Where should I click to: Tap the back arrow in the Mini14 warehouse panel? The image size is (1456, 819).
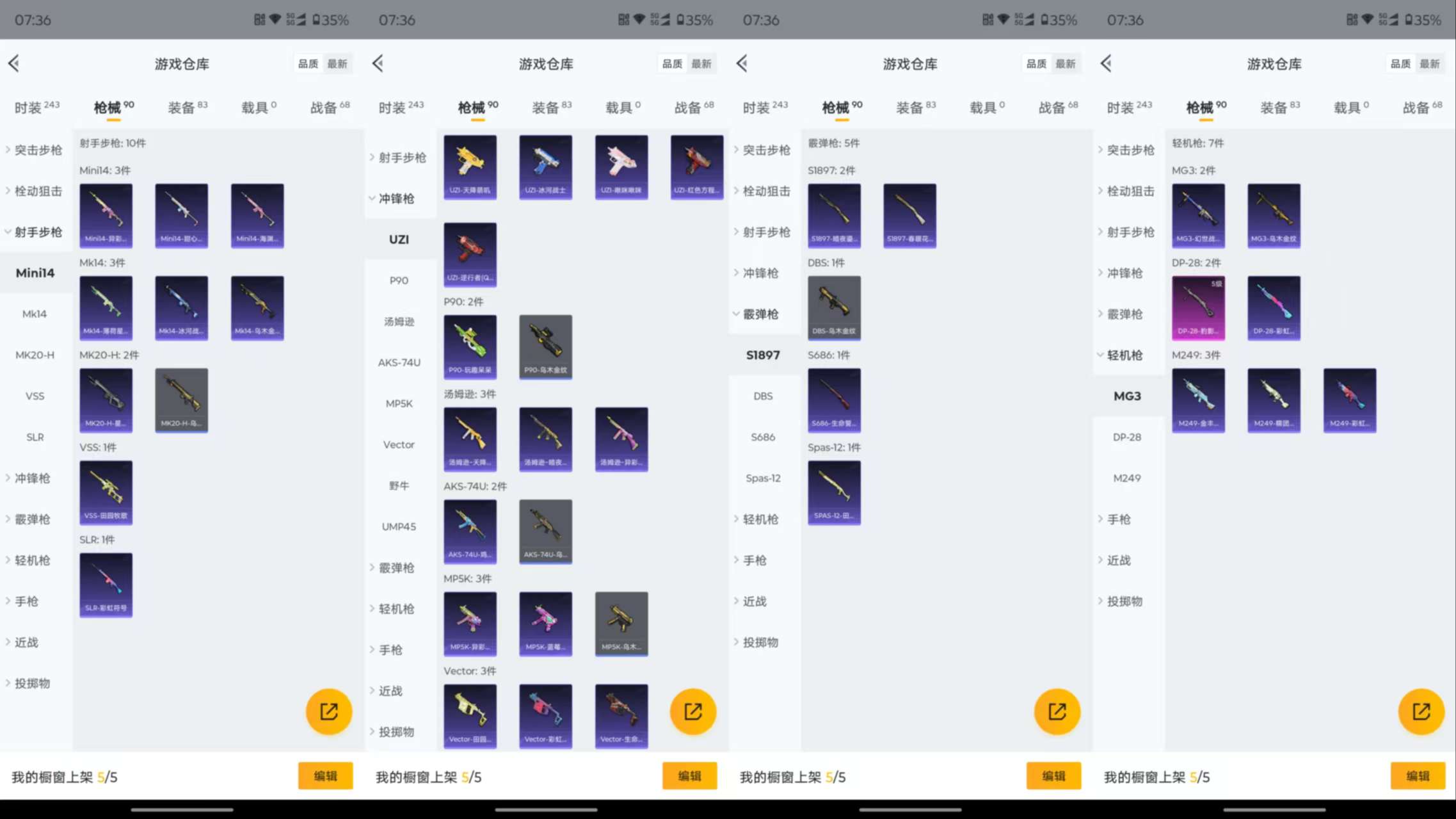point(13,63)
